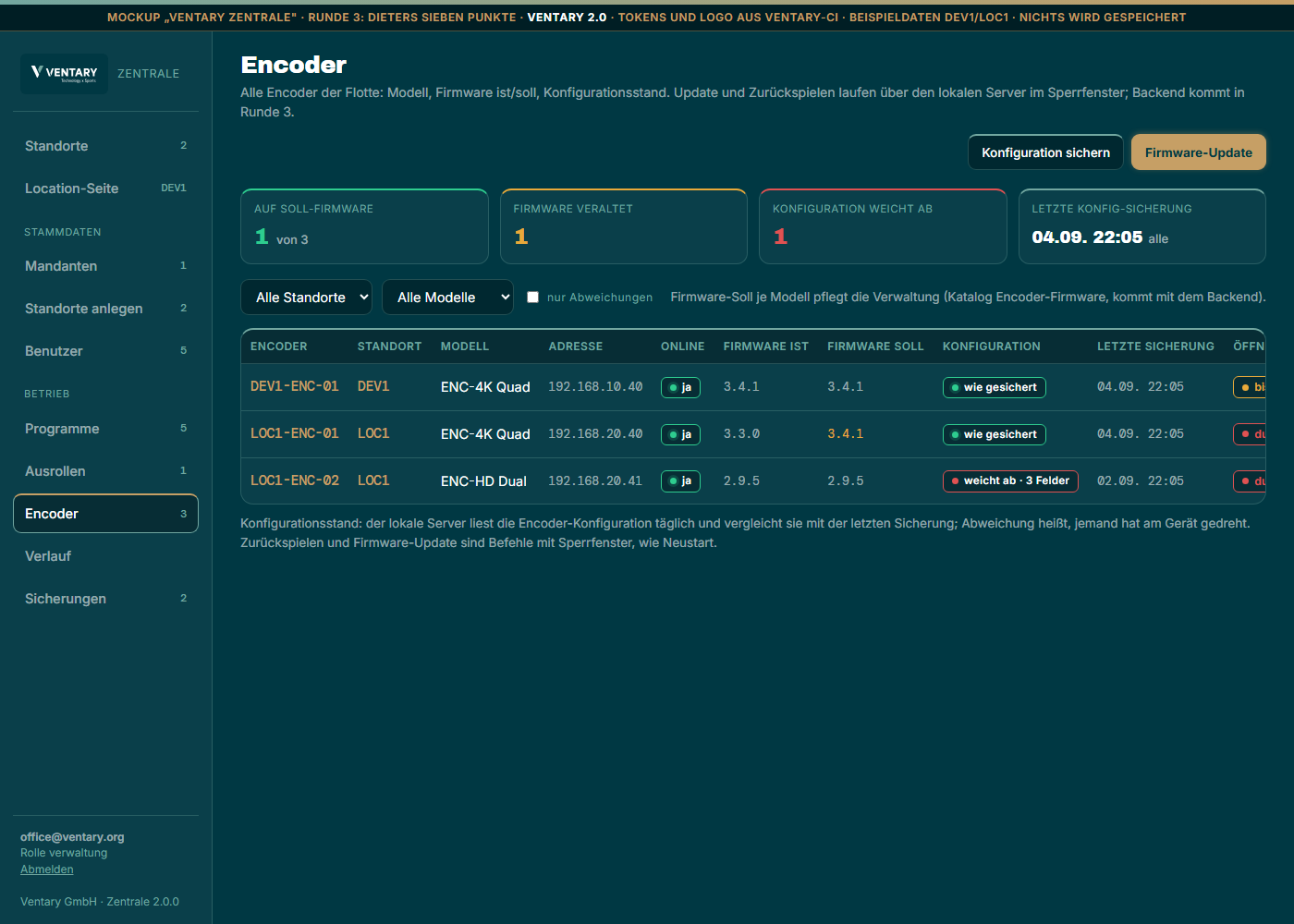Open the Alle Modelle dropdown
The height and width of the screenshot is (924, 1294).
[447, 298]
